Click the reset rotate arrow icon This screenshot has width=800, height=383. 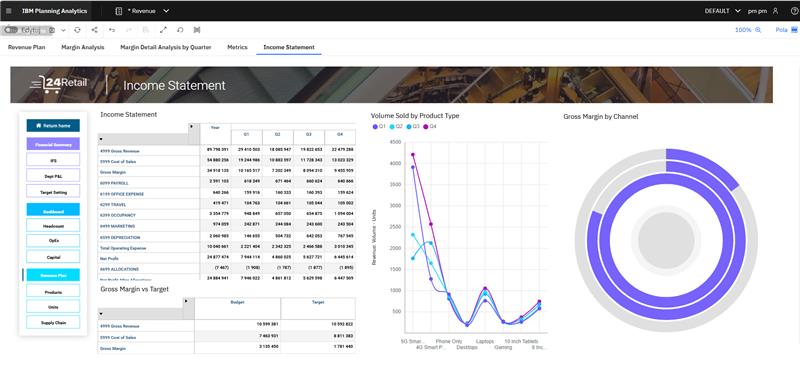[180, 30]
